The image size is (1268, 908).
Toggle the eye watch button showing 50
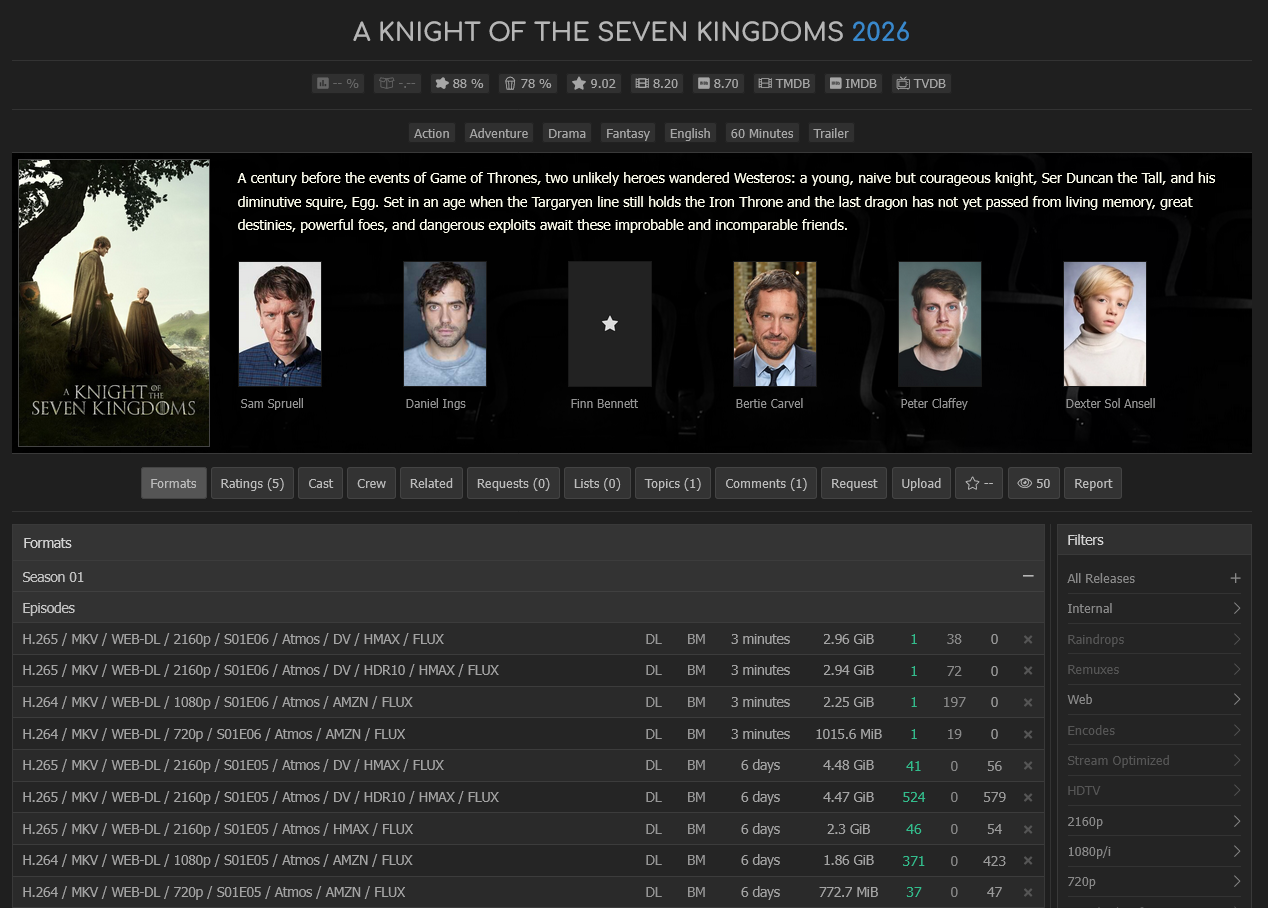pyautogui.click(x=1034, y=483)
